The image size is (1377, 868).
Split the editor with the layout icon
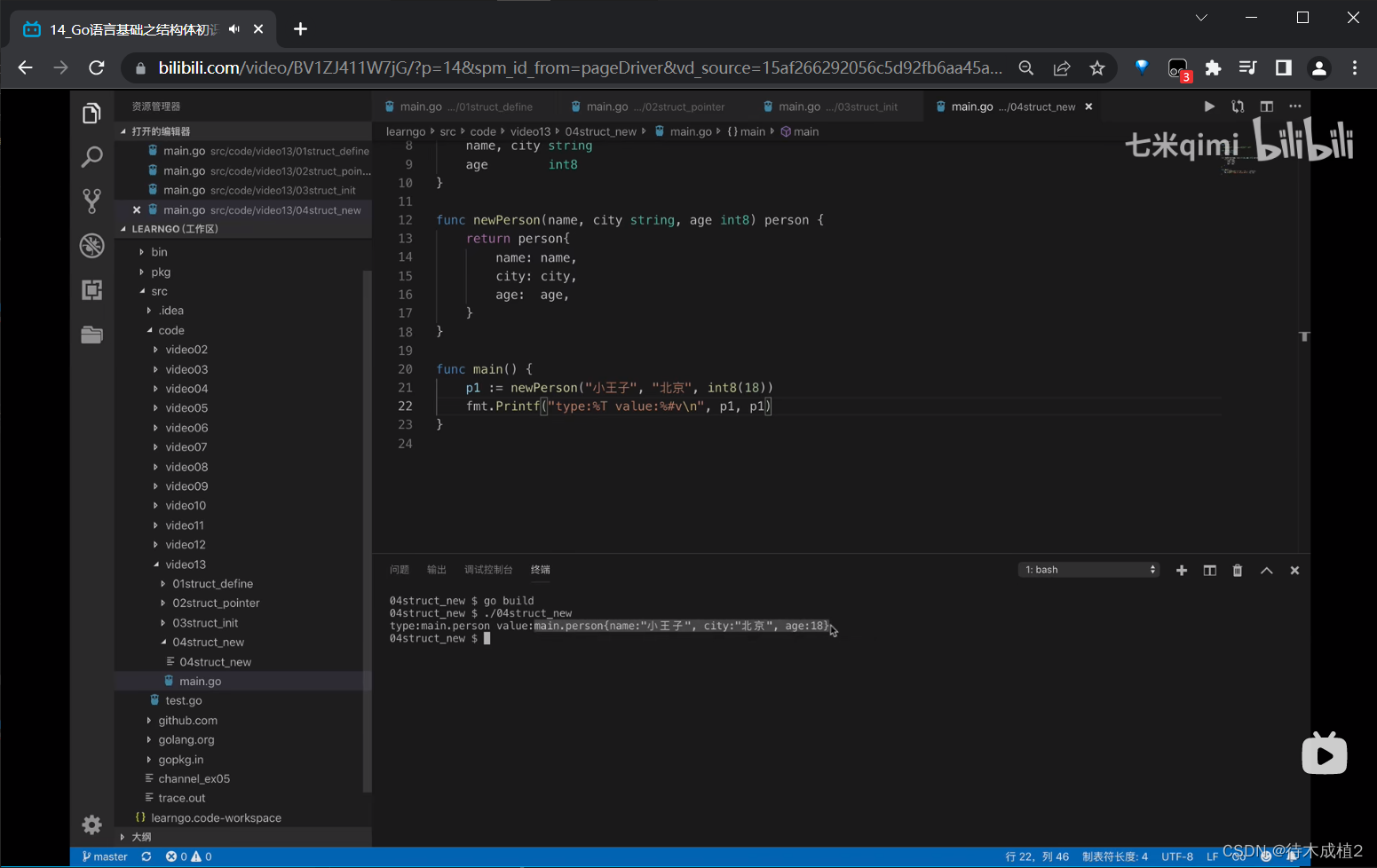point(1267,107)
